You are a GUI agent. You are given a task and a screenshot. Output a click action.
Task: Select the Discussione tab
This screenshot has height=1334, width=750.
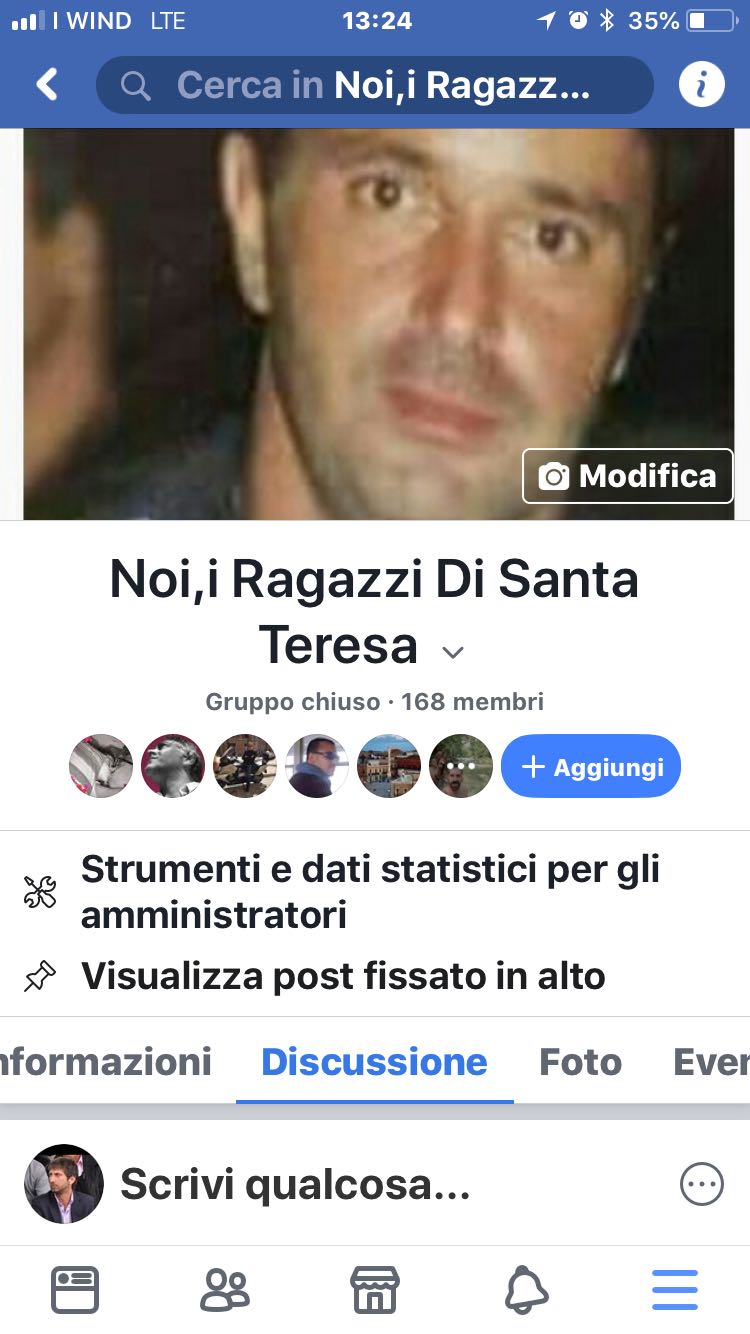[x=374, y=1061]
